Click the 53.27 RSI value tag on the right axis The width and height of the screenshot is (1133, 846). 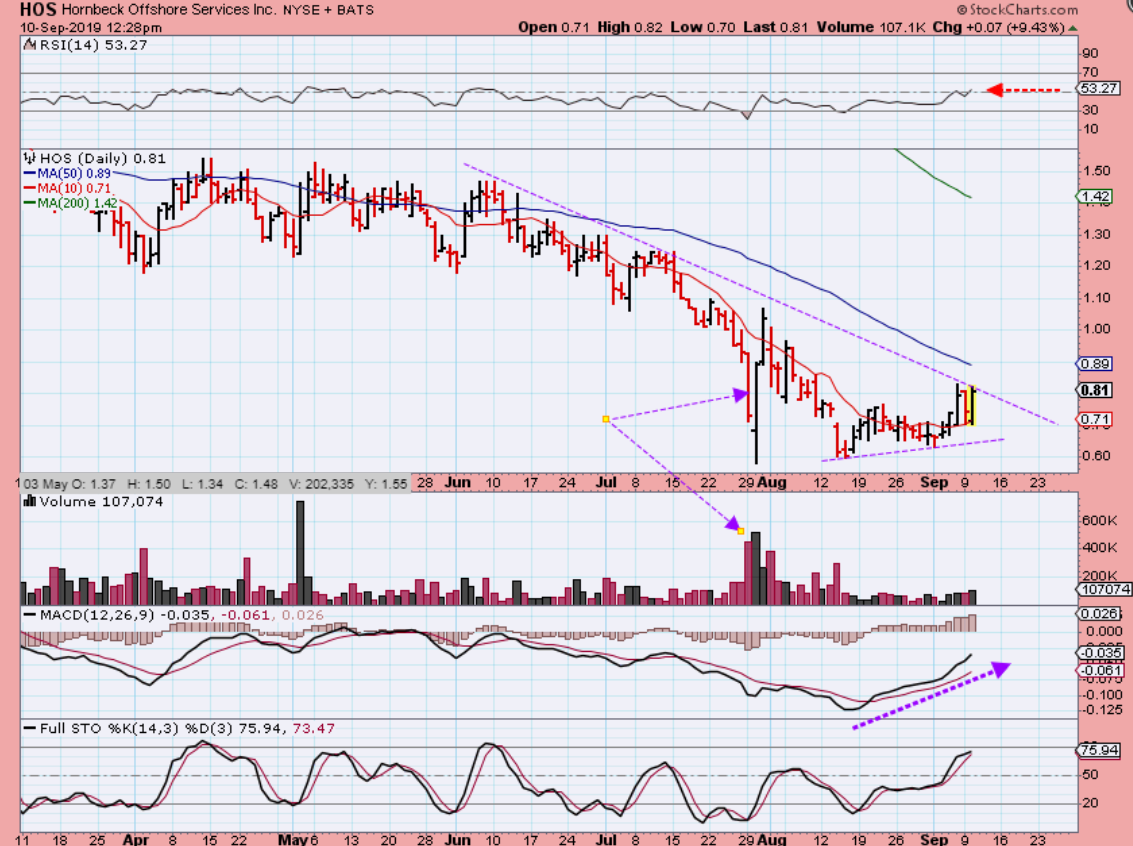[1099, 88]
